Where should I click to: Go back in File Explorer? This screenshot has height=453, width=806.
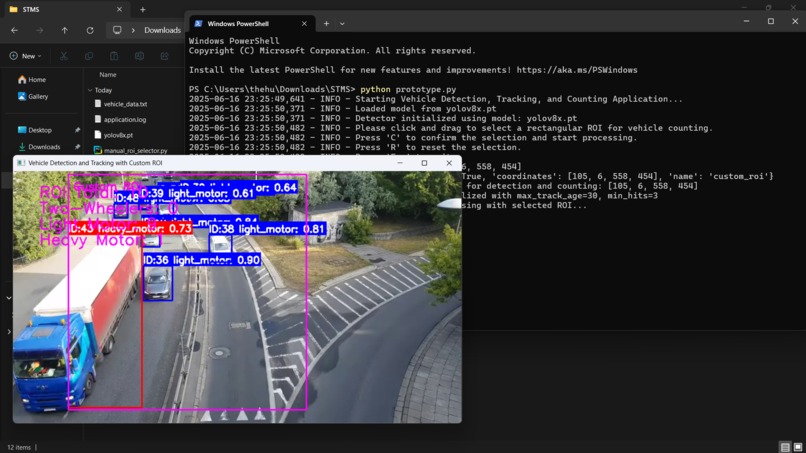(x=14, y=30)
